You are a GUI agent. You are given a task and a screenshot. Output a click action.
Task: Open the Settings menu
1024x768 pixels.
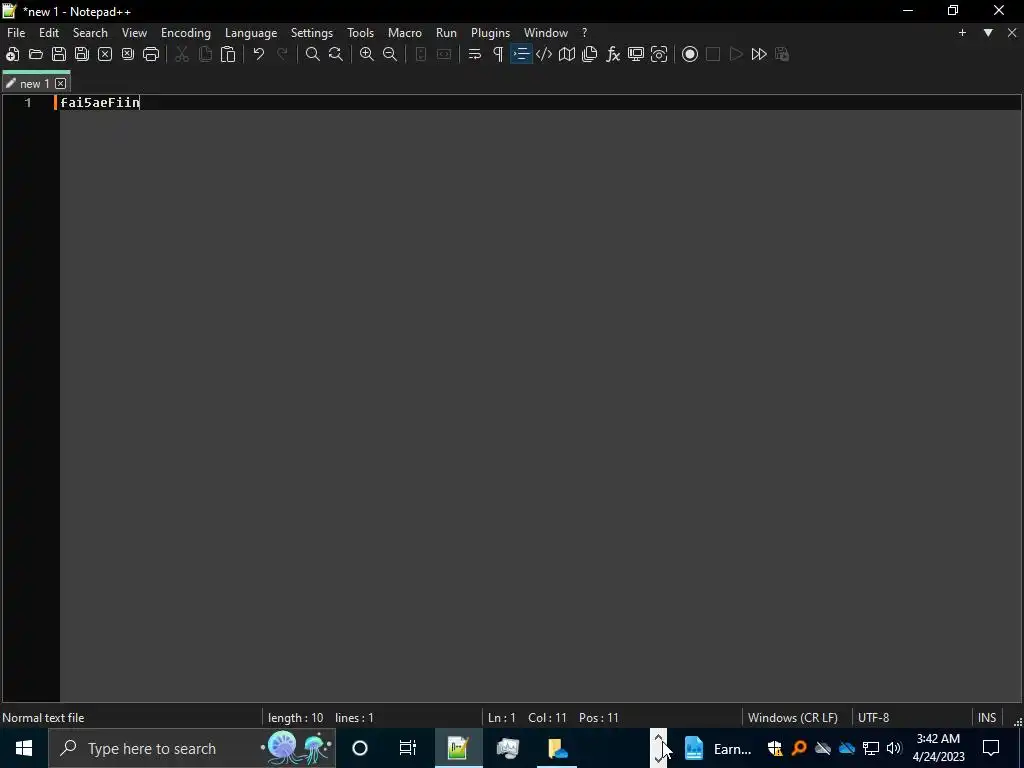click(x=312, y=33)
